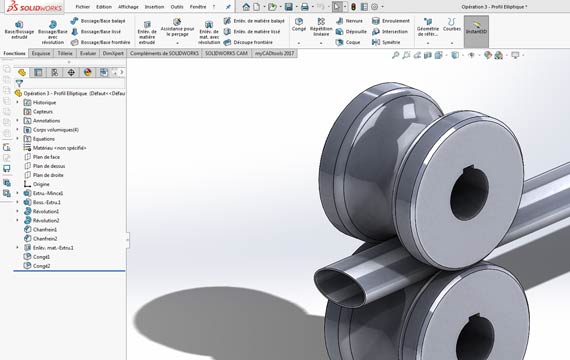Screen dimensions: 570x360
Task: Select Répétition linéaire tool
Action: (321, 27)
